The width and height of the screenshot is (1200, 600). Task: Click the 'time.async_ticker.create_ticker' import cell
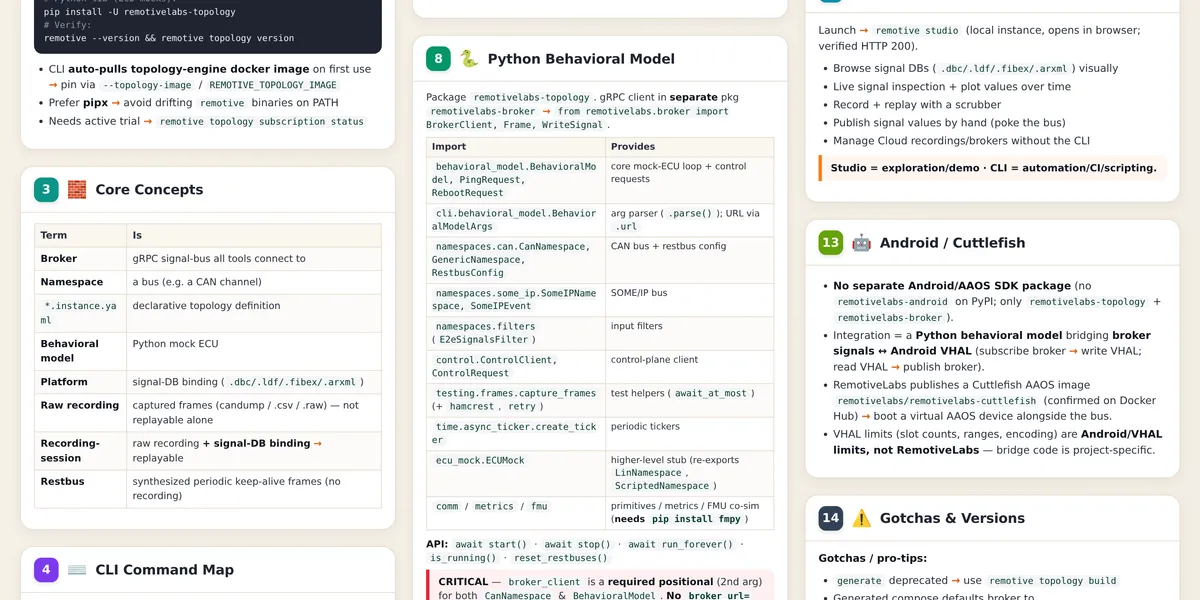click(516, 433)
